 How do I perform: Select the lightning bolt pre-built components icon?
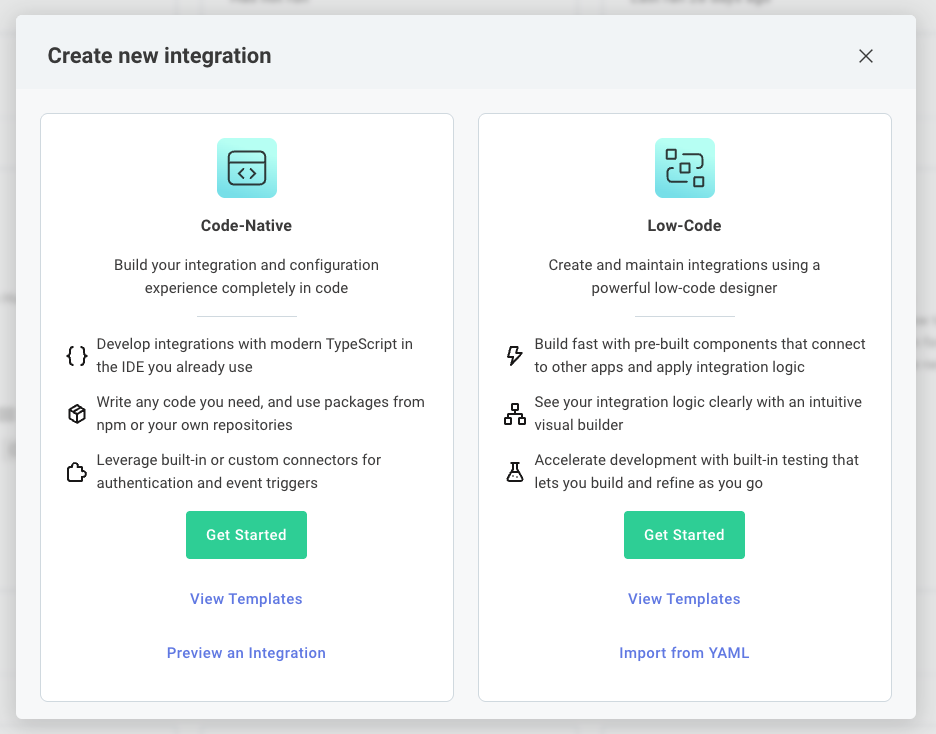click(x=514, y=354)
